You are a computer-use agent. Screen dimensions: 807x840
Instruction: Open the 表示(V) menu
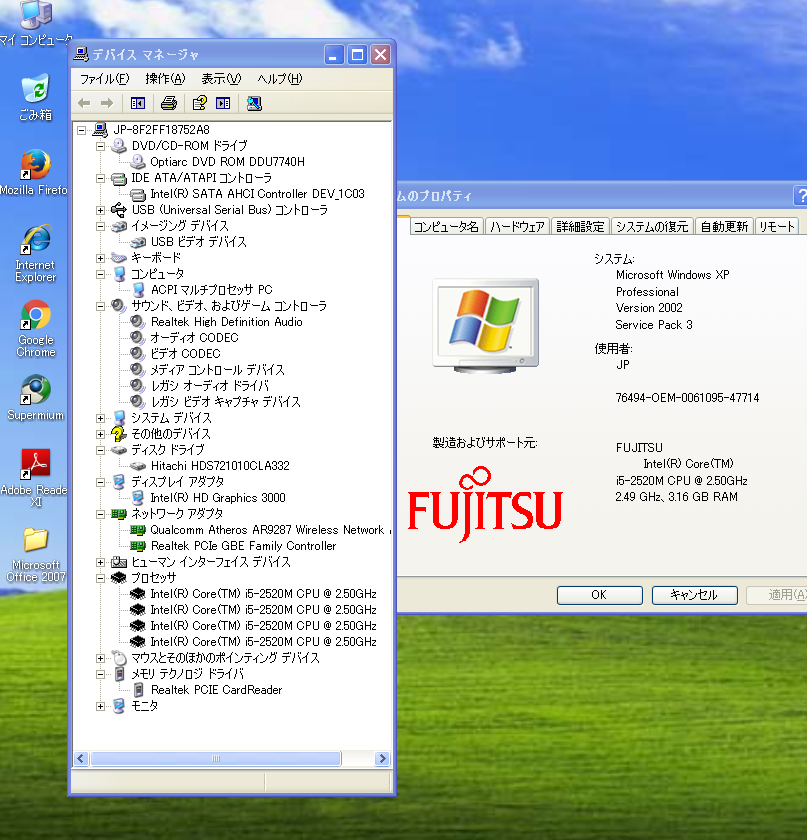tap(221, 79)
